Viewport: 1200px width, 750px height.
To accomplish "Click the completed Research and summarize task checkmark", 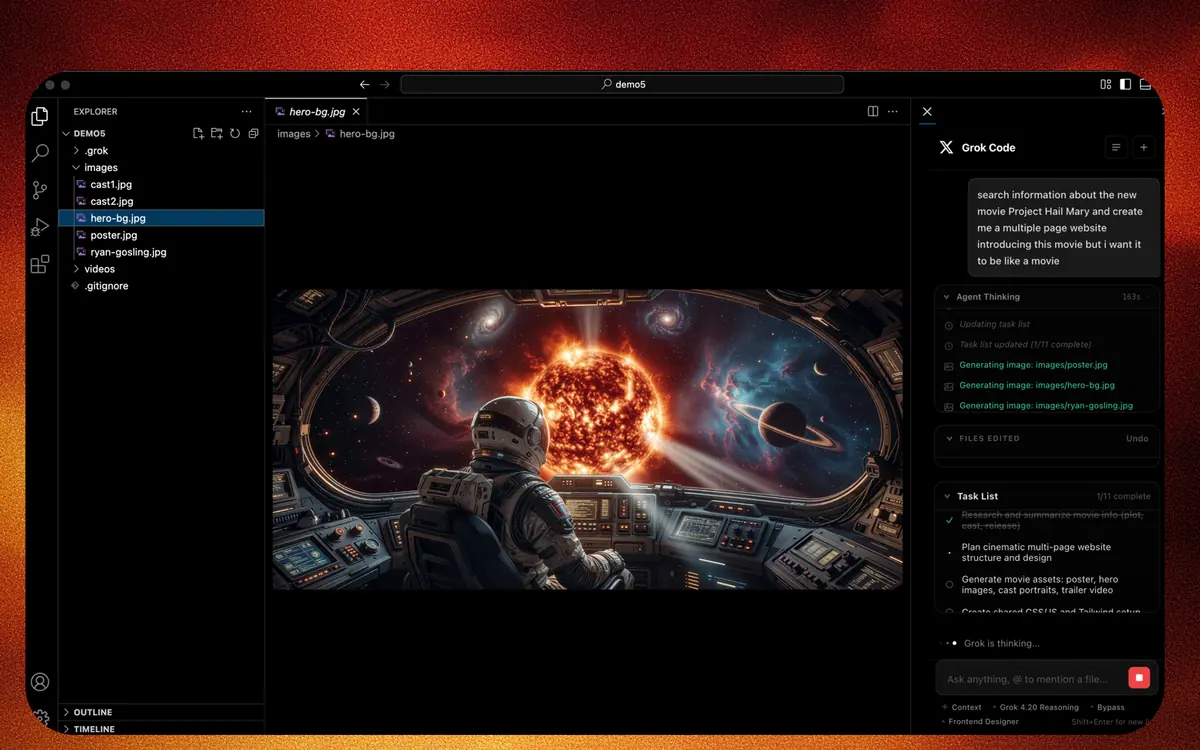I will (x=949, y=520).
